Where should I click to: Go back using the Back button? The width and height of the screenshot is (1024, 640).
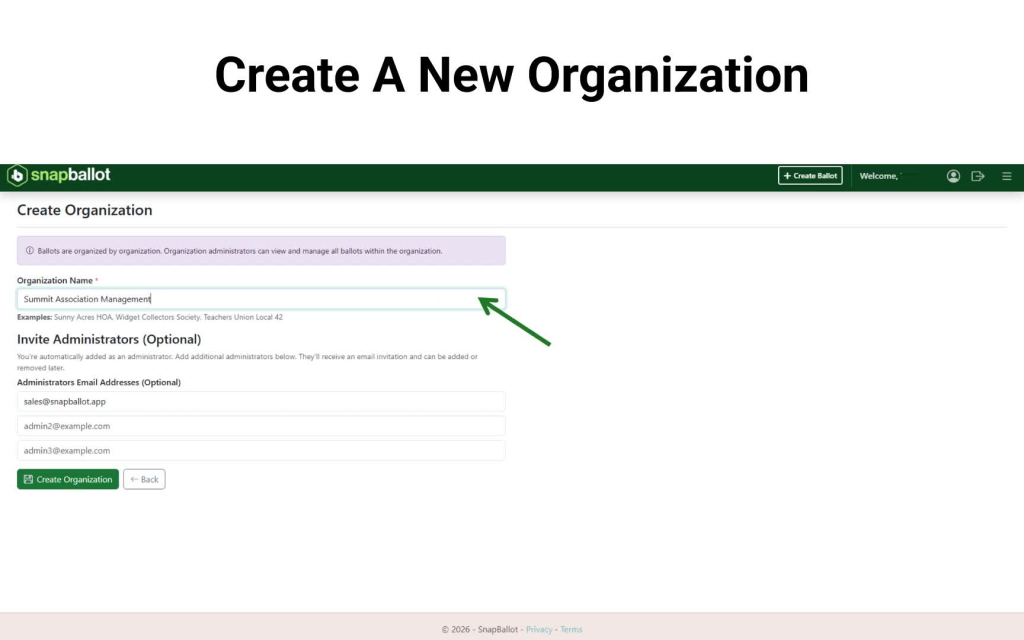[x=144, y=479]
